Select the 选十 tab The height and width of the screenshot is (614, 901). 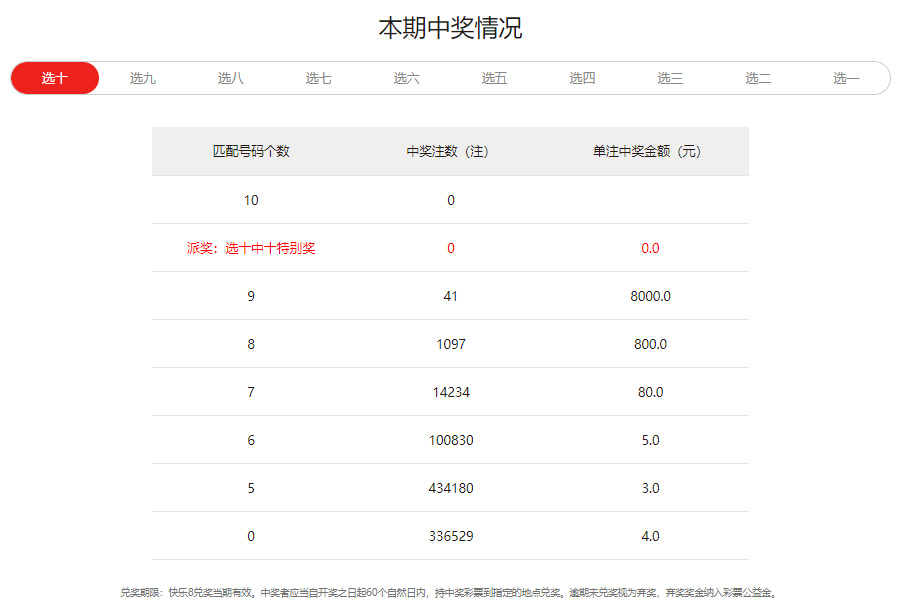pos(55,78)
